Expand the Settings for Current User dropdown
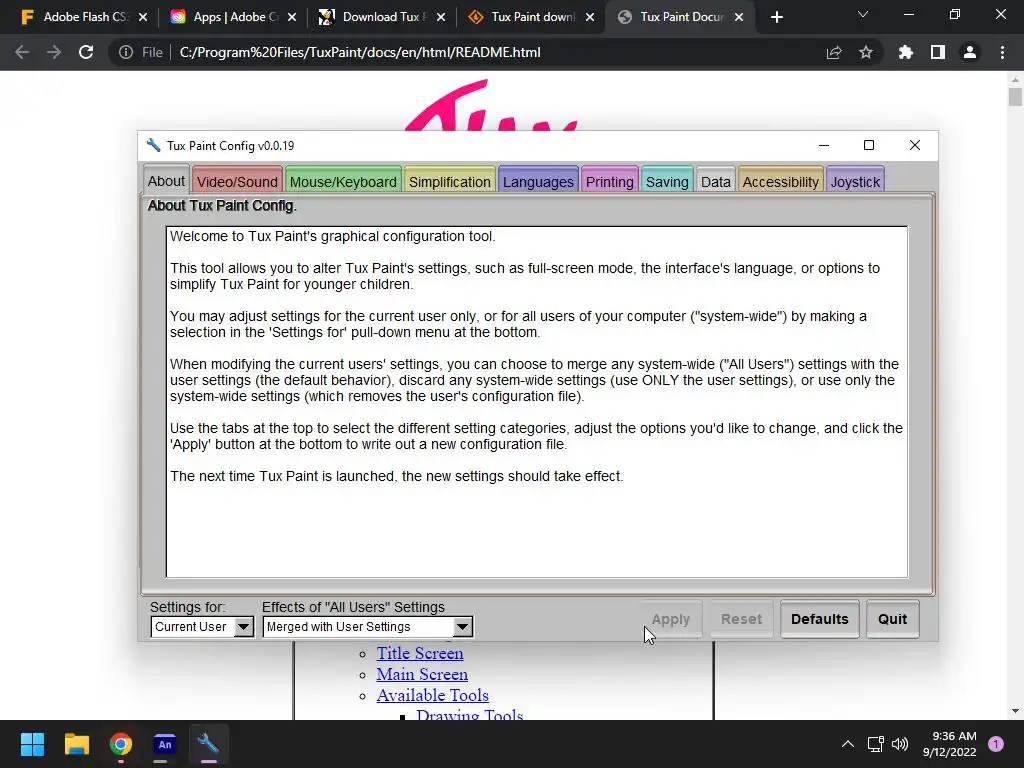This screenshot has width=1024, height=768. tap(202, 626)
